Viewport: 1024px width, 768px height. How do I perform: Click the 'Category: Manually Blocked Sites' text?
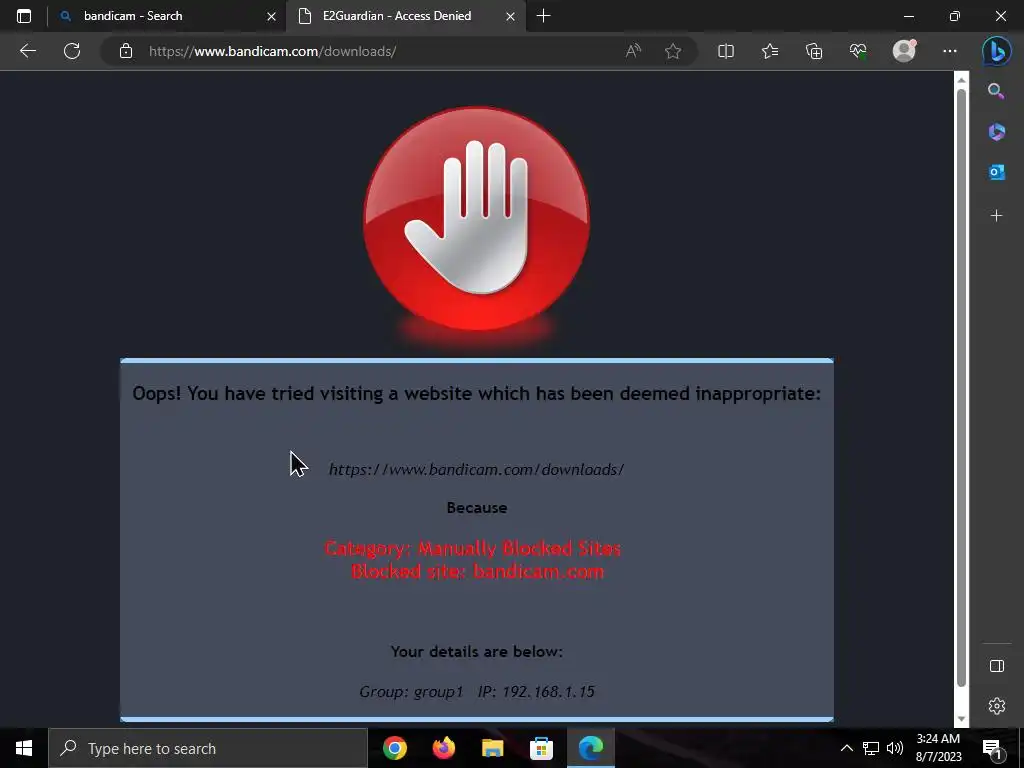473,548
